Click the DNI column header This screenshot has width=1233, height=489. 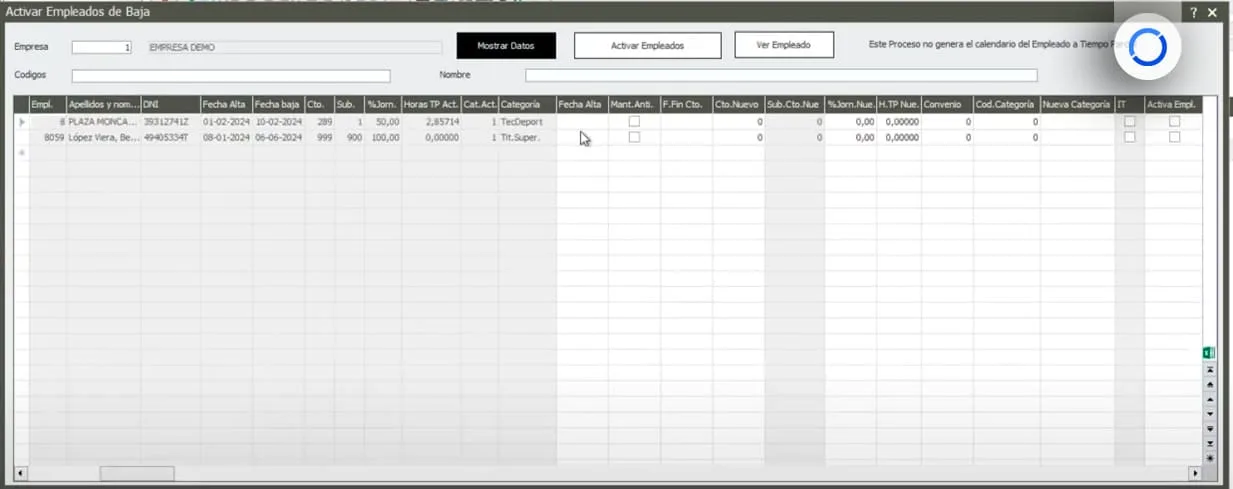pyautogui.click(x=170, y=104)
